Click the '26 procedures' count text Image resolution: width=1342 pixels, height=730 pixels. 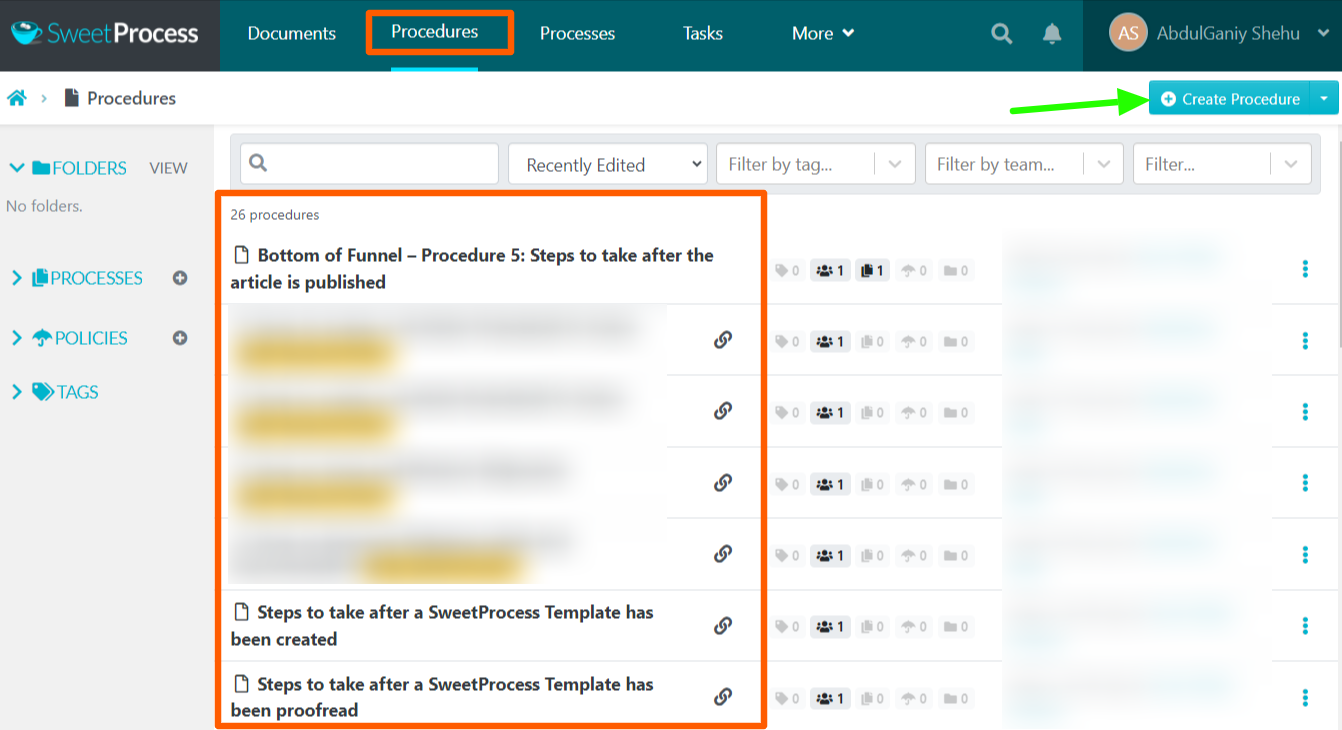tap(275, 215)
